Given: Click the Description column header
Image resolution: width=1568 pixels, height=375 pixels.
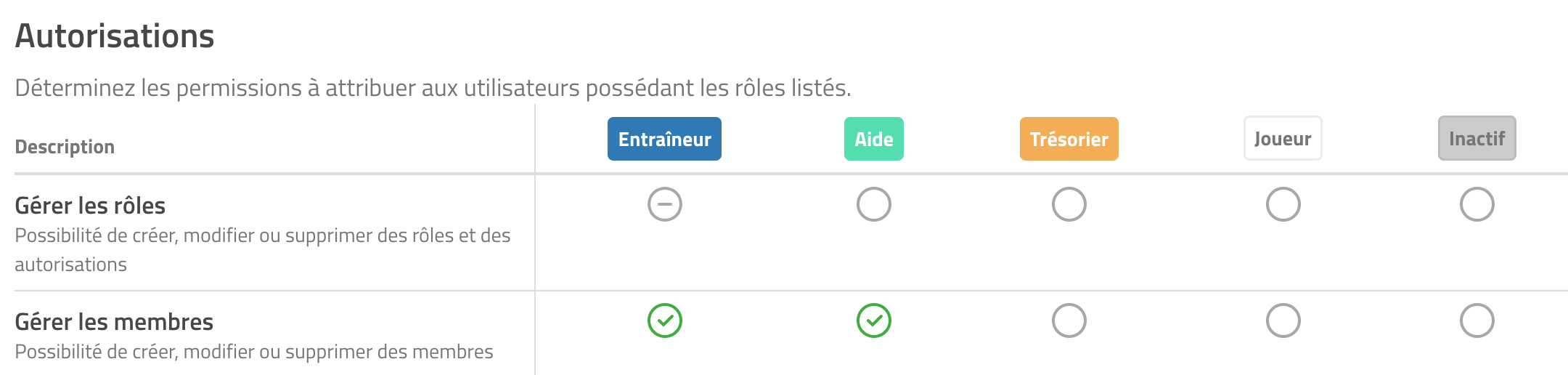Looking at the screenshot, I should tap(65, 147).
